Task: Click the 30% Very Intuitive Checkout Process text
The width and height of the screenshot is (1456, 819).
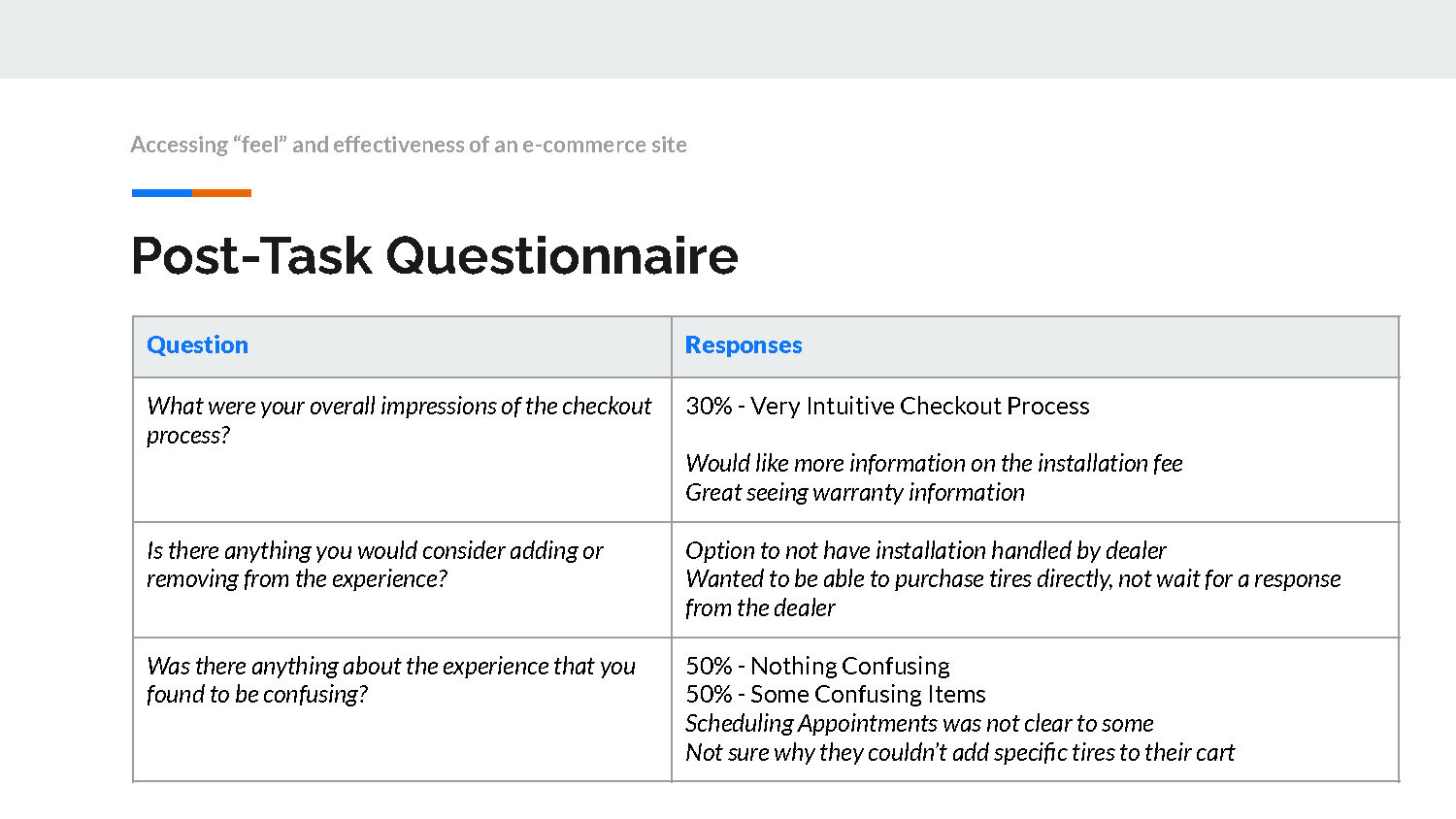Action: [x=887, y=406]
